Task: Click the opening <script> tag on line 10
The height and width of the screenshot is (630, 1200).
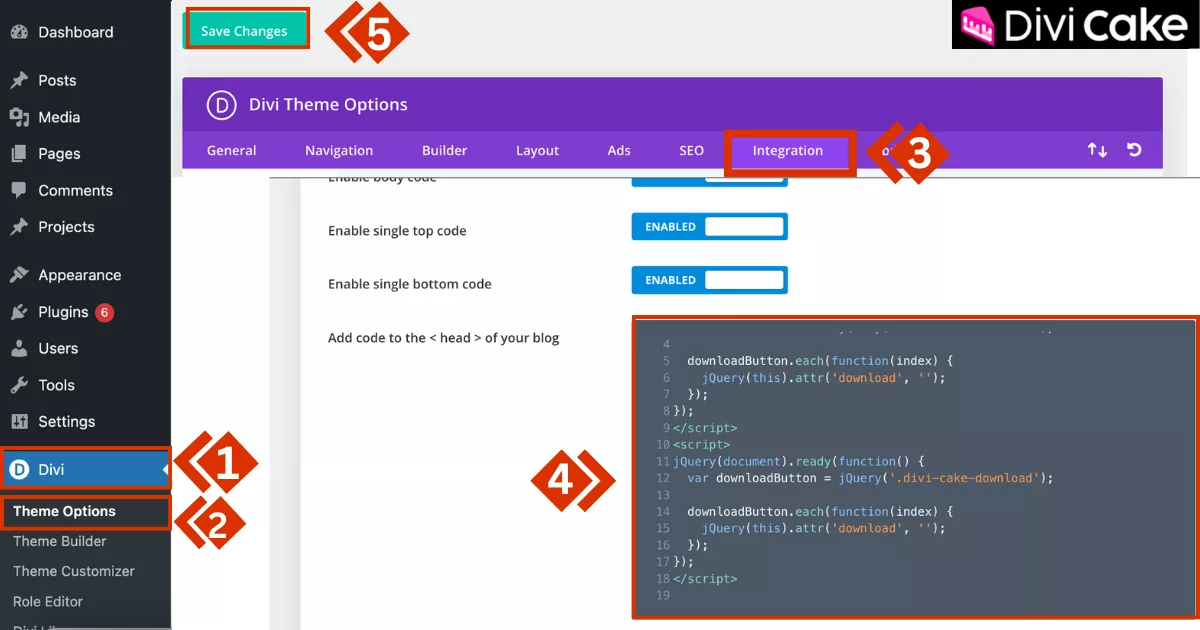Action: (701, 444)
